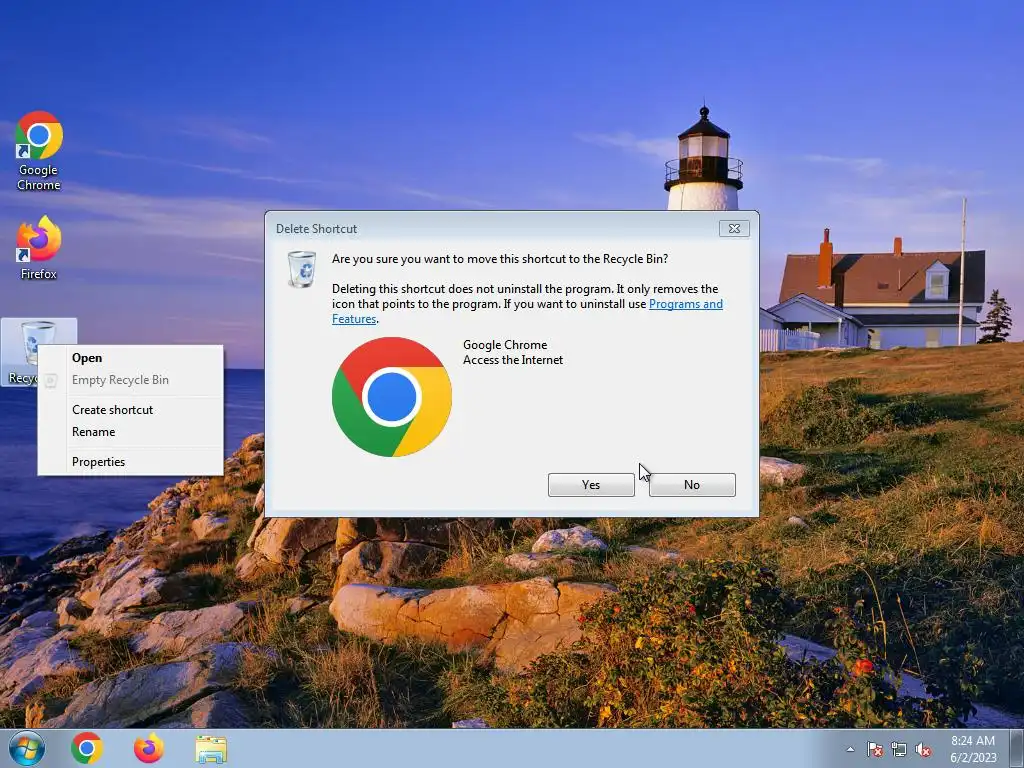
Task: Choose Empty Recycle Bin menu entry
Action: click(x=131, y=380)
